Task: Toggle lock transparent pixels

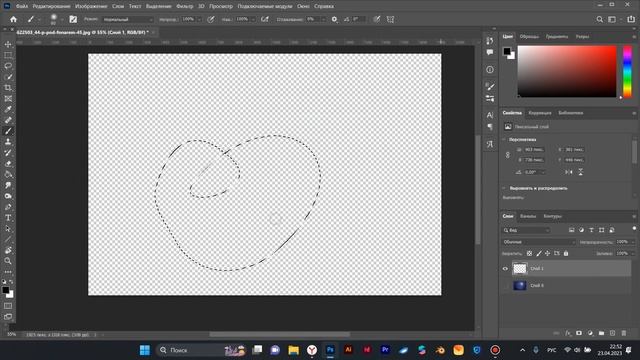Action: click(x=529, y=253)
